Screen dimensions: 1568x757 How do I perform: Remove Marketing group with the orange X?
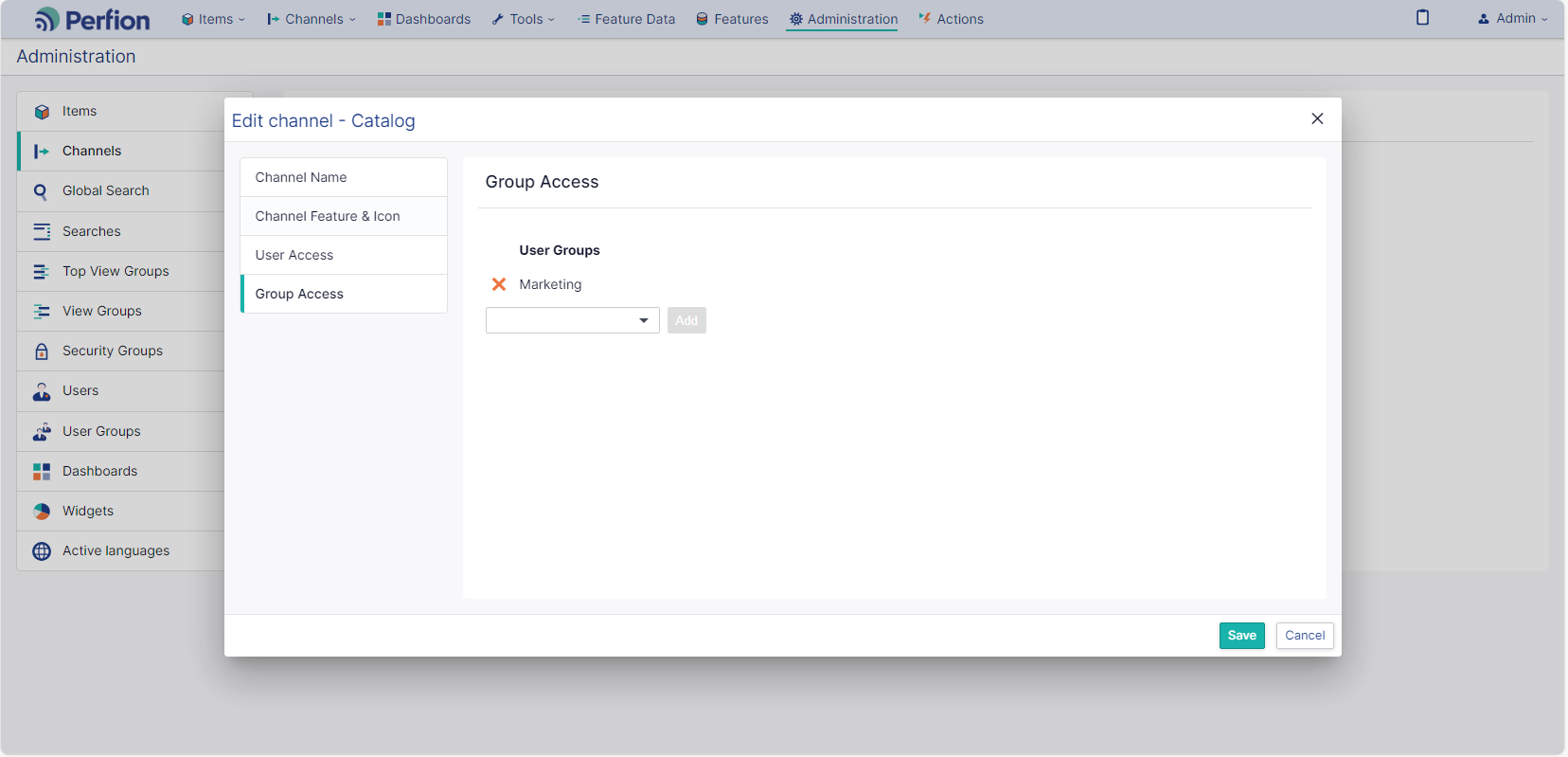pos(499,284)
